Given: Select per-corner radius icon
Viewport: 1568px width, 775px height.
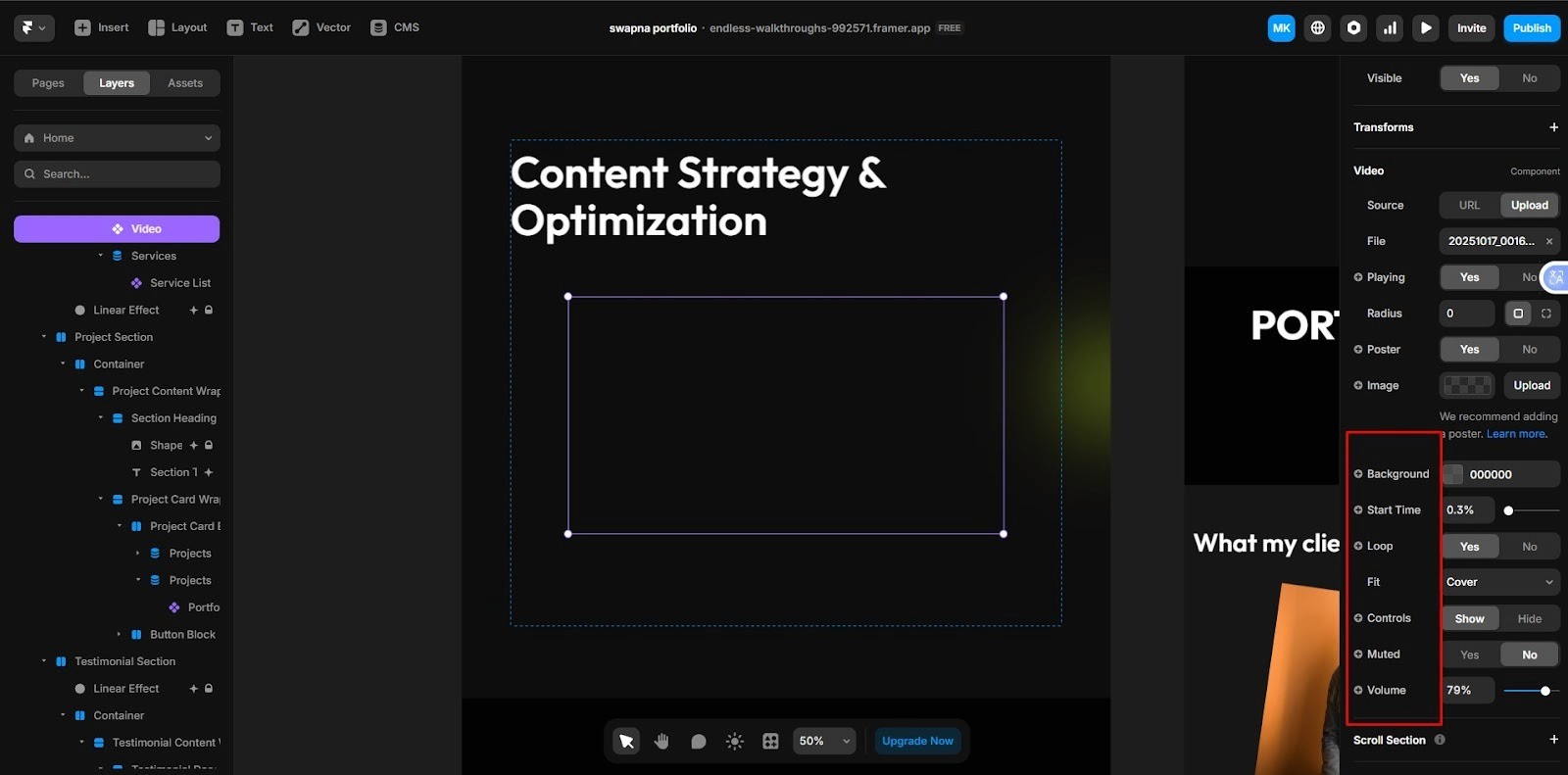Looking at the screenshot, I should point(1546,314).
